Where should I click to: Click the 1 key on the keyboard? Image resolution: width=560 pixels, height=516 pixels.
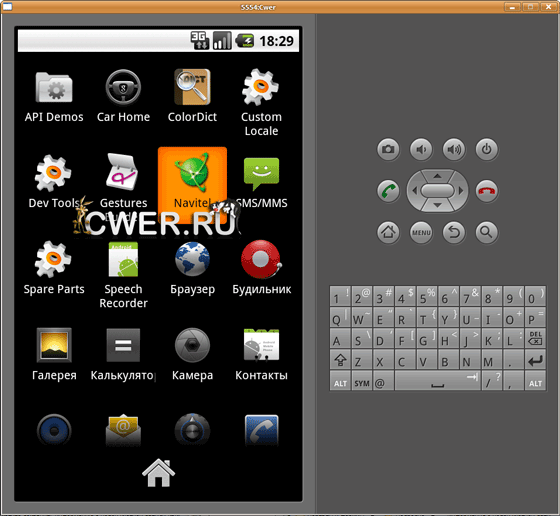click(340, 296)
